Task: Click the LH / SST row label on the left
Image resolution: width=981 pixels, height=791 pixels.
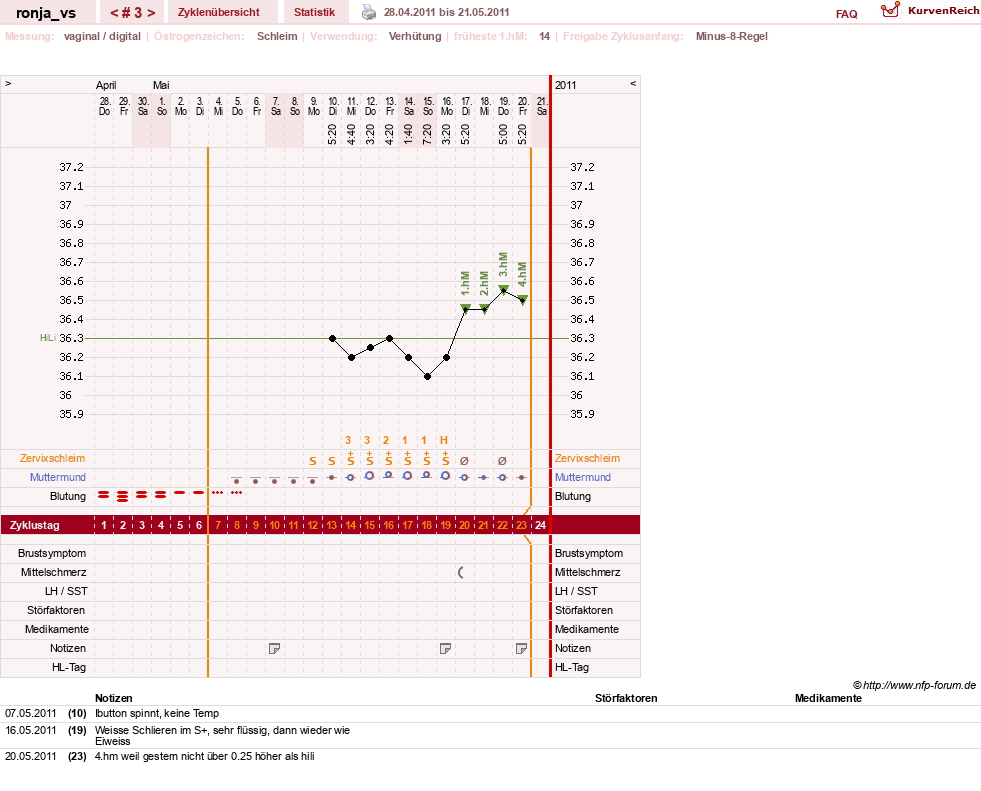Action: (x=66, y=591)
